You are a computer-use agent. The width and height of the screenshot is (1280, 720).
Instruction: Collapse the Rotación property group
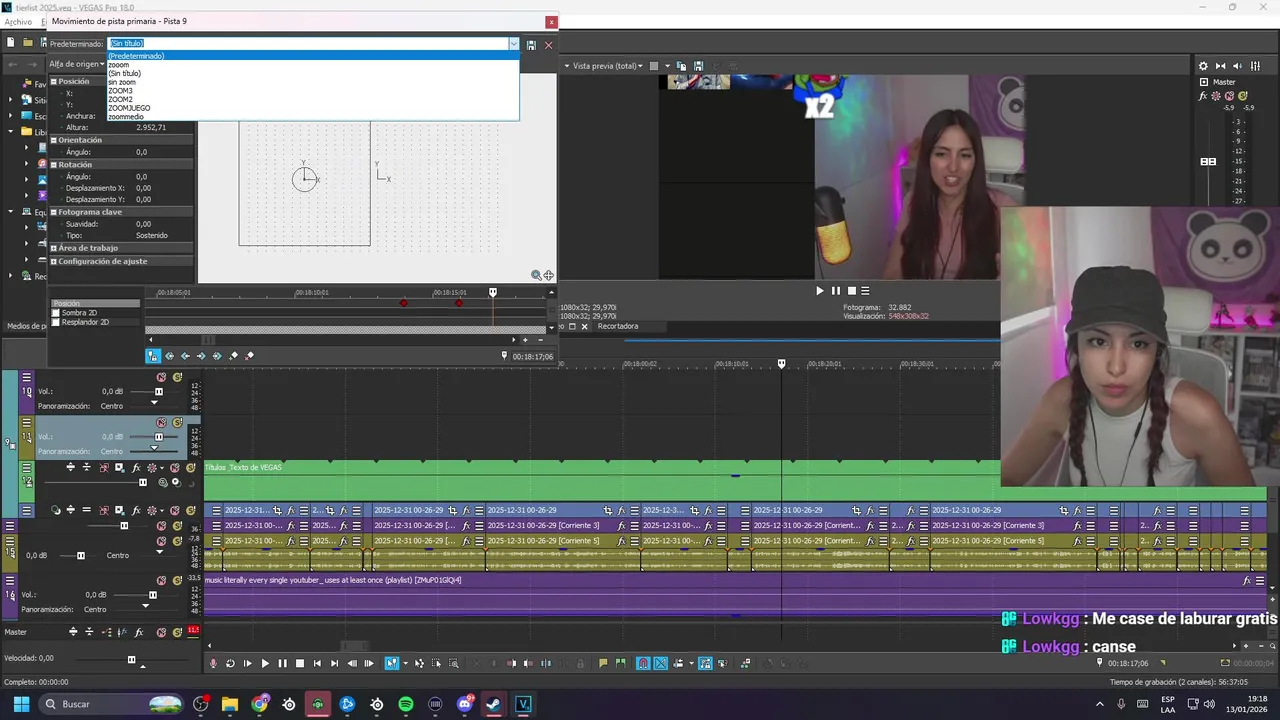(x=54, y=164)
